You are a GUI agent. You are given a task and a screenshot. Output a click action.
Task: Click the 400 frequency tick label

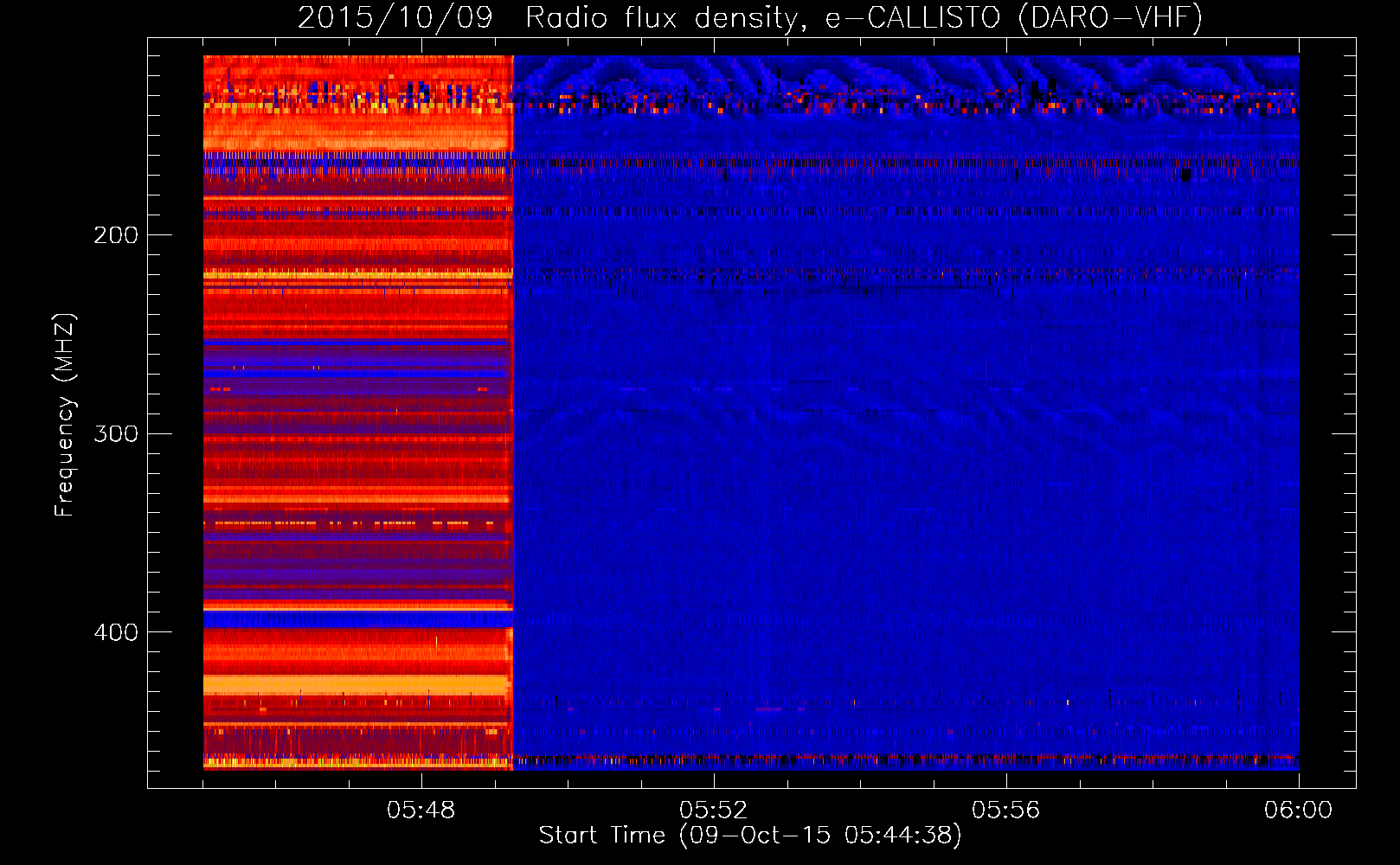tap(116, 632)
